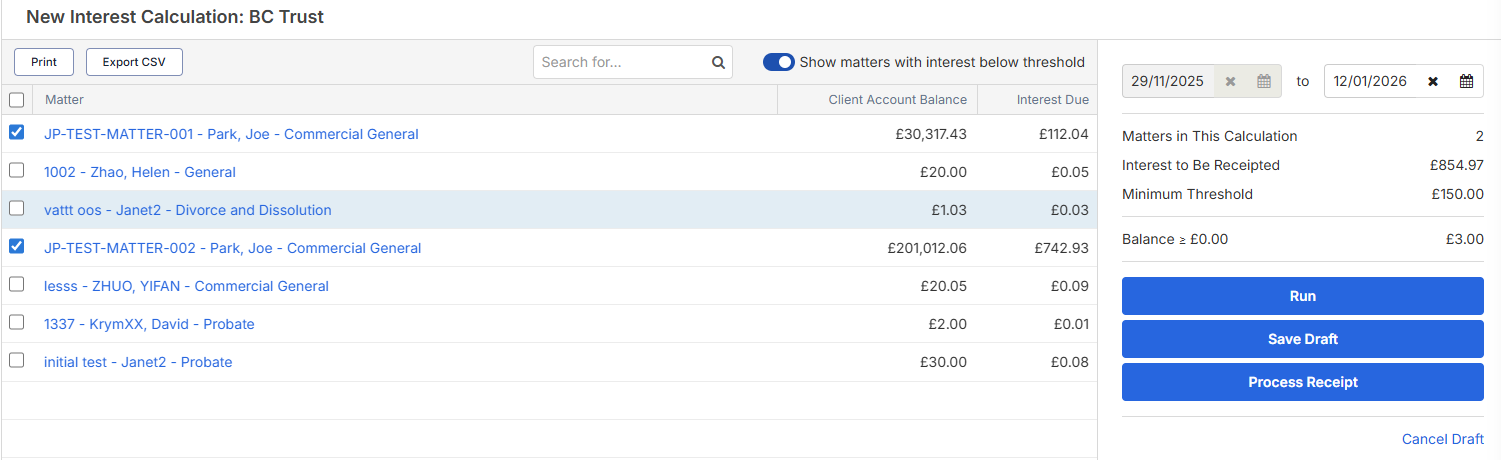Open the start date calendar icon
1501x460 pixels.
[x=1264, y=81]
